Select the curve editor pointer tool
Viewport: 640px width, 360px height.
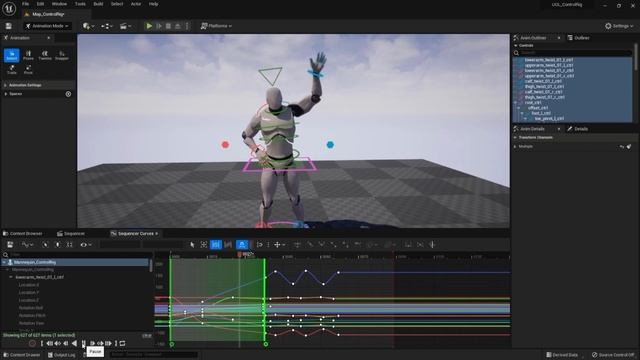point(192,244)
